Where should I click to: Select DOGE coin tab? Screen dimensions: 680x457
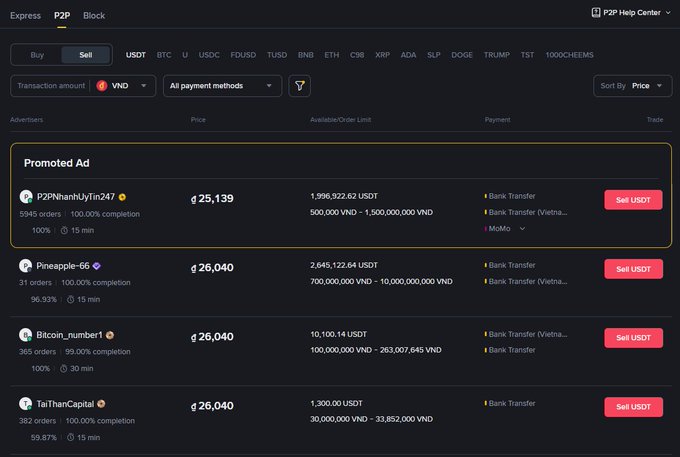[x=462, y=55]
